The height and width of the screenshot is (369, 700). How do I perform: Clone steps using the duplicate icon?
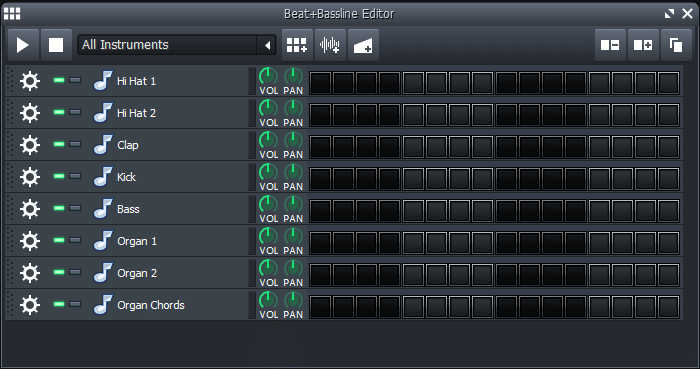tap(676, 45)
